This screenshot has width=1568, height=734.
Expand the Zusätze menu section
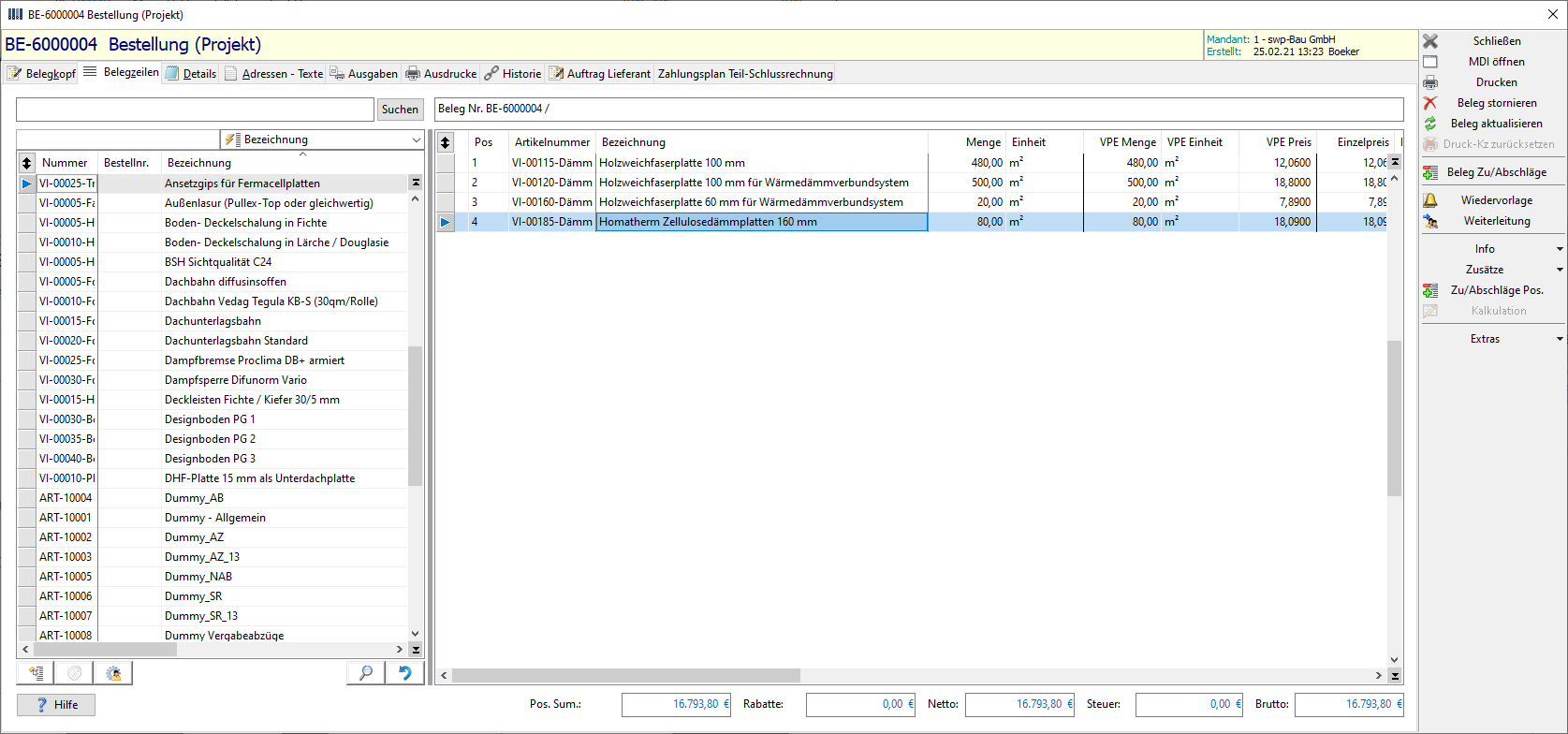[1560, 270]
